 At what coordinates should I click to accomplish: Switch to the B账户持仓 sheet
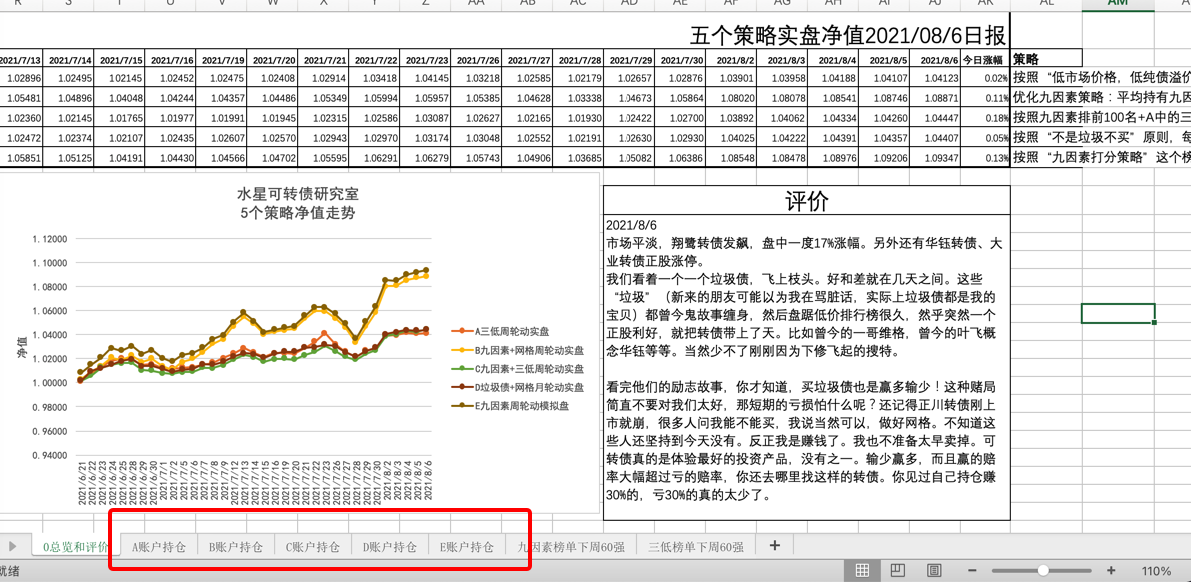[236, 547]
